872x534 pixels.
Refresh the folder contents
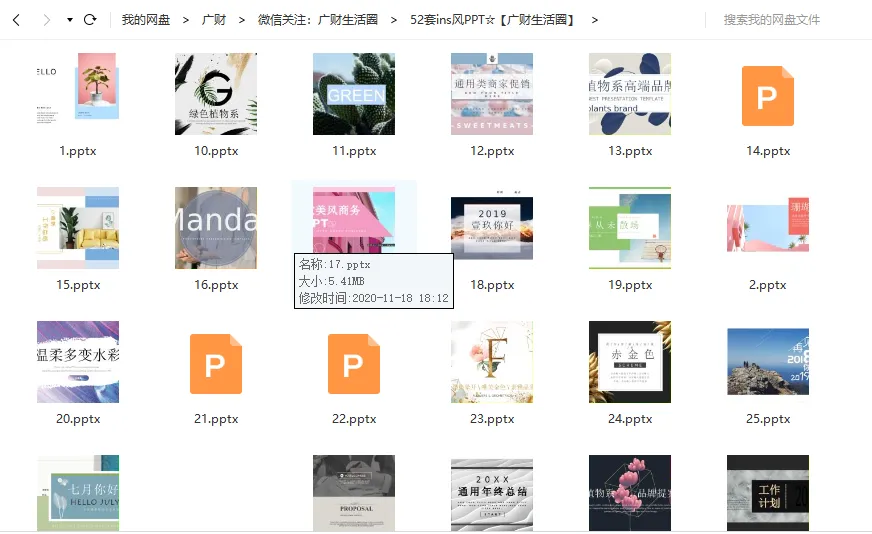[90, 20]
